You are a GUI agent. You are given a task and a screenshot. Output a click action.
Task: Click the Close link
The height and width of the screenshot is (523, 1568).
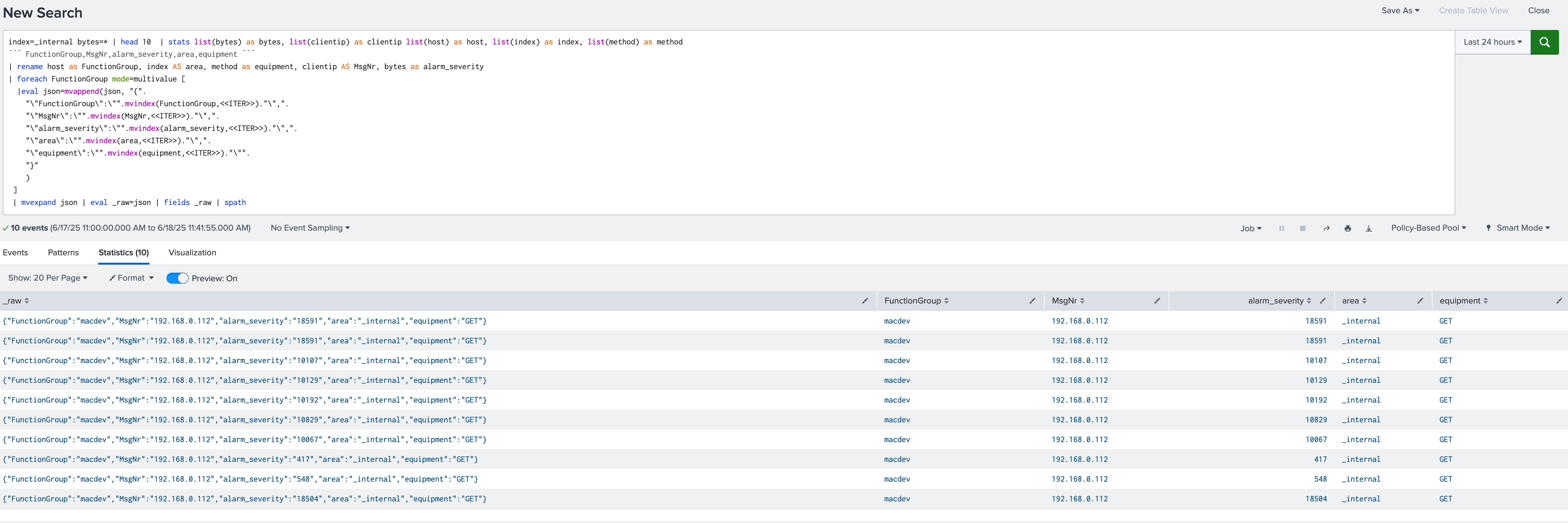tap(1538, 10)
